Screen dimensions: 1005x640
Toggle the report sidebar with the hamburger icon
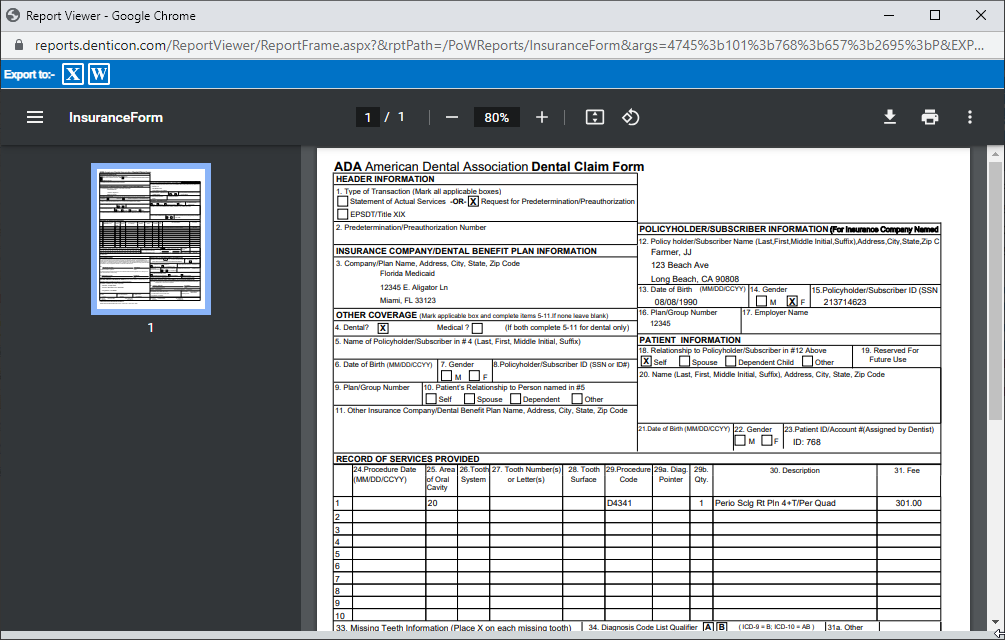click(x=34, y=117)
